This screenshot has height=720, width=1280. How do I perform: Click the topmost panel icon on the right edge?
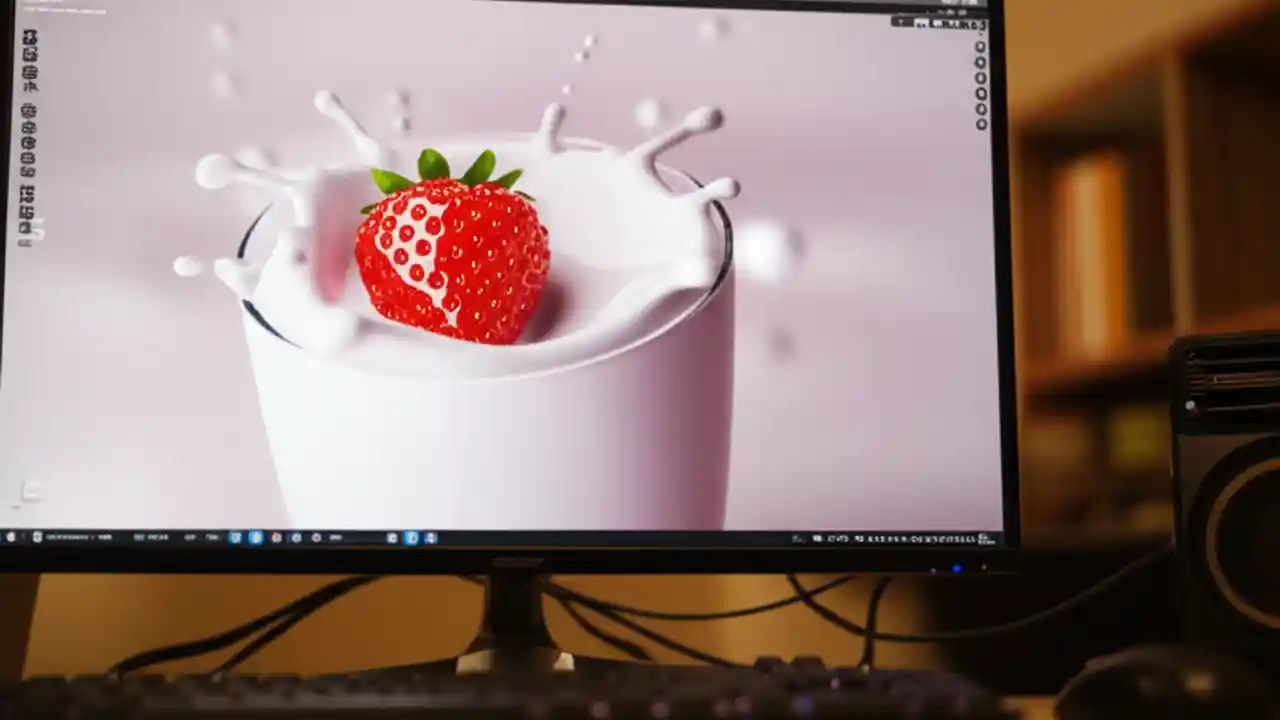tap(980, 45)
